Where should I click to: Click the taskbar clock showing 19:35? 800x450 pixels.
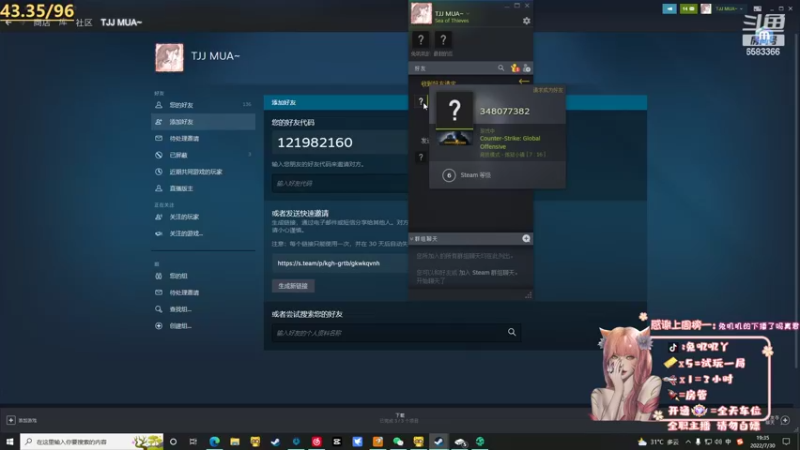[x=763, y=441]
